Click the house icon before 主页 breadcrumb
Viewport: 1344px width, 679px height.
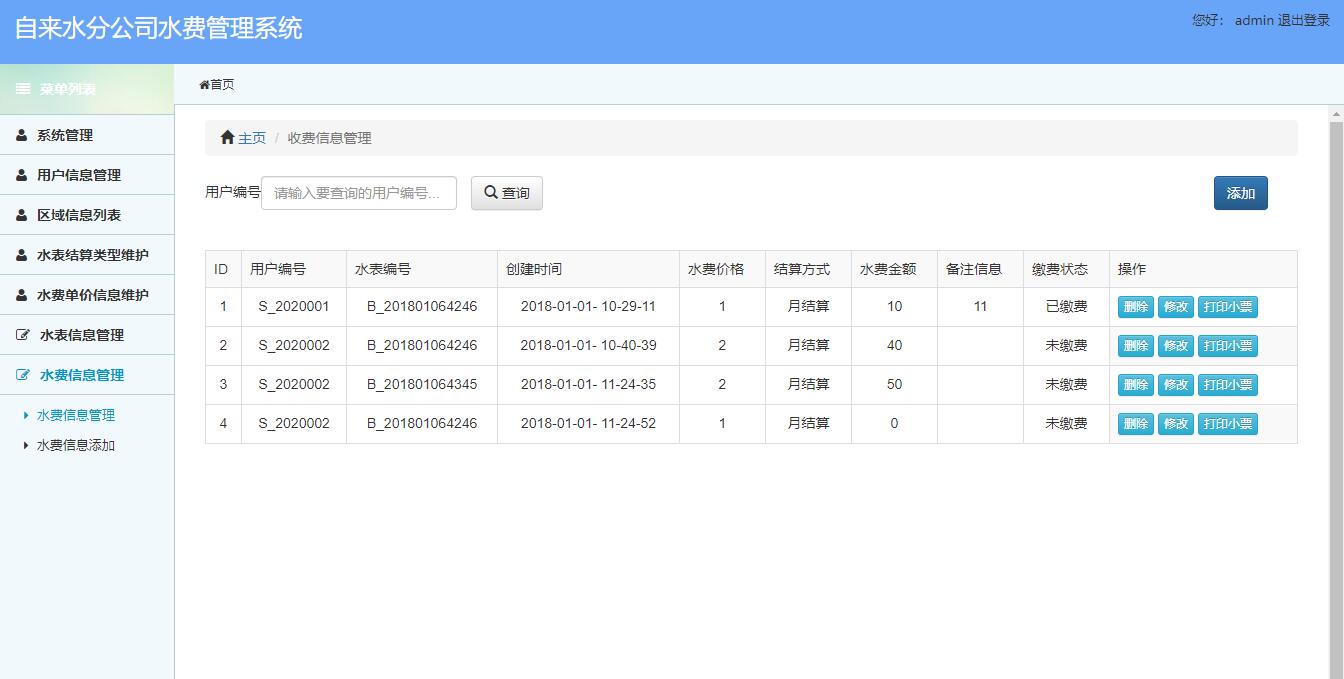226,137
